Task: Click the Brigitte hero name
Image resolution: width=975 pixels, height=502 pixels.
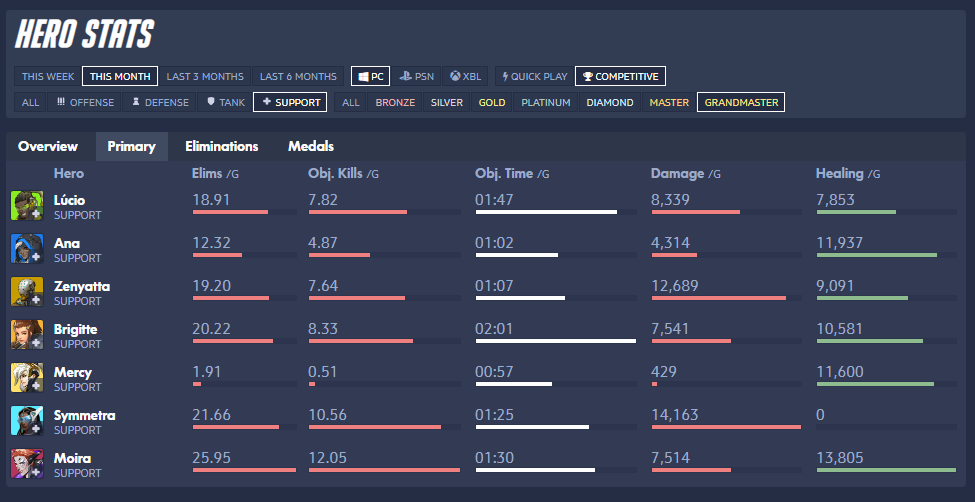Action: [x=75, y=329]
